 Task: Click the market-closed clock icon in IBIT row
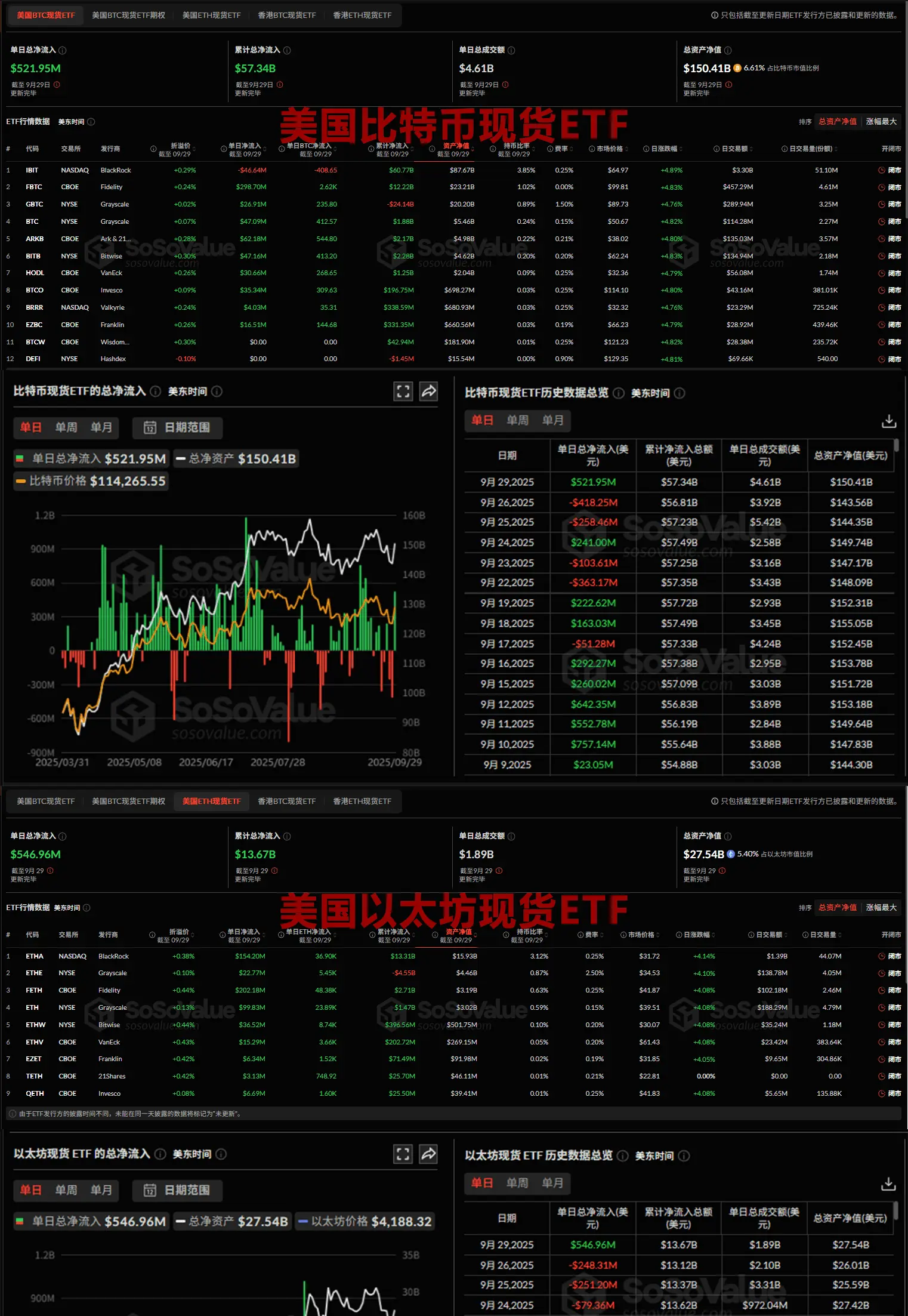882,170
